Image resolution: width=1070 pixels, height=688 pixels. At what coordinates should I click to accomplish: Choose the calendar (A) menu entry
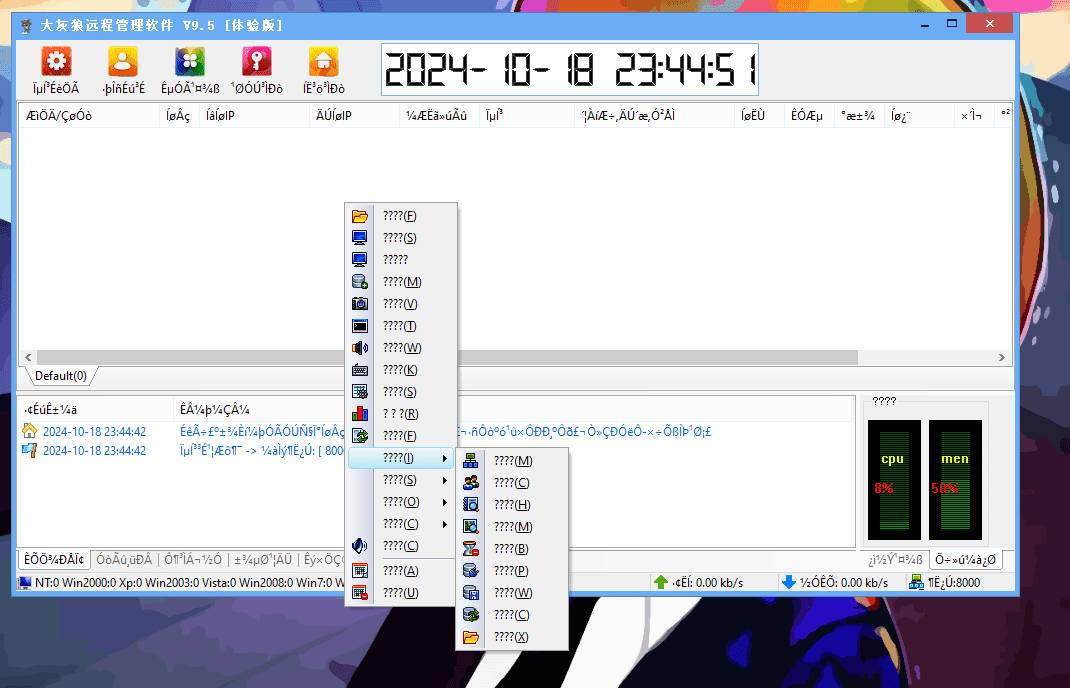(401, 571)
